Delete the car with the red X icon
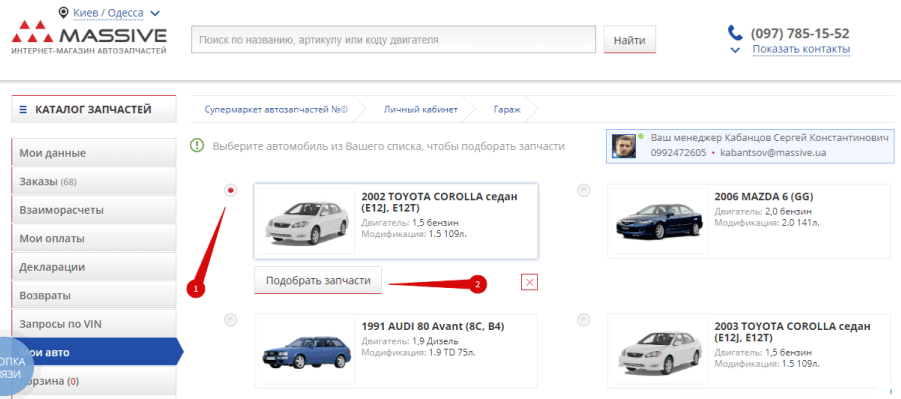The image size is (901, 399). [530, 282]
